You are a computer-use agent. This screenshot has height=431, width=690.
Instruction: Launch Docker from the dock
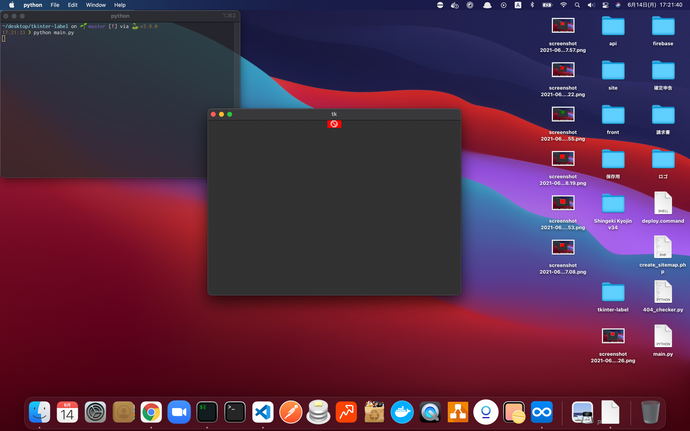(402, 413)
